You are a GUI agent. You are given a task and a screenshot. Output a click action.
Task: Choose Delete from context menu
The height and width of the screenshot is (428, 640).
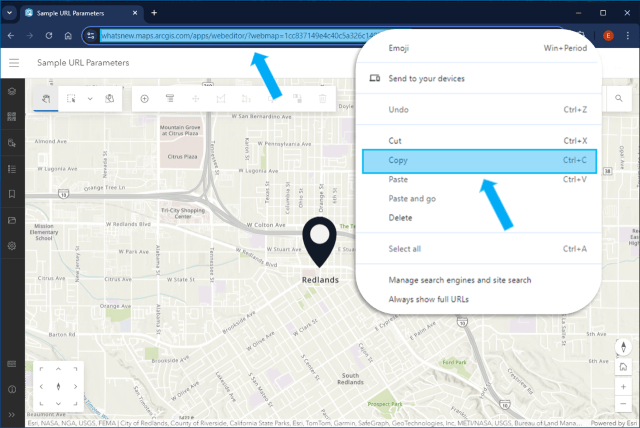tap(479, 218)
